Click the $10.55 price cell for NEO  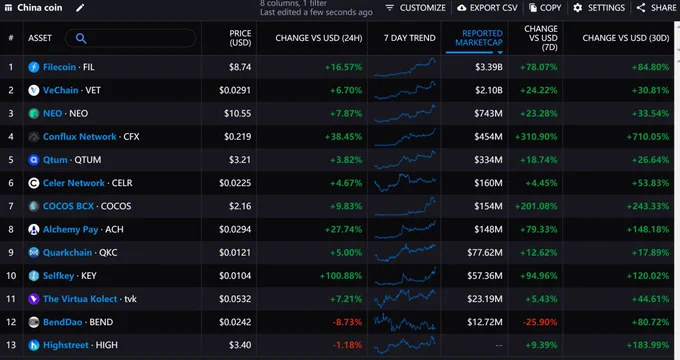click(x=238, y=114)
